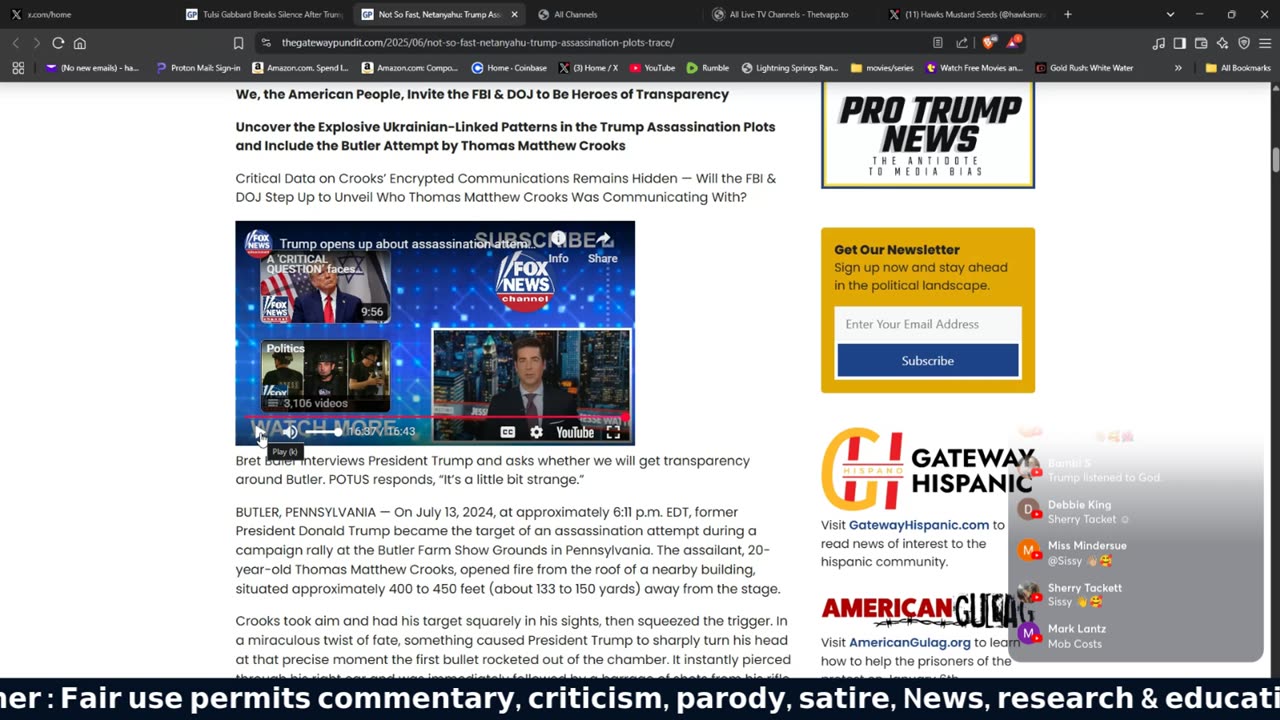Open the Brave Shields lion icon
1280x720 pixels.
[989, 43]
